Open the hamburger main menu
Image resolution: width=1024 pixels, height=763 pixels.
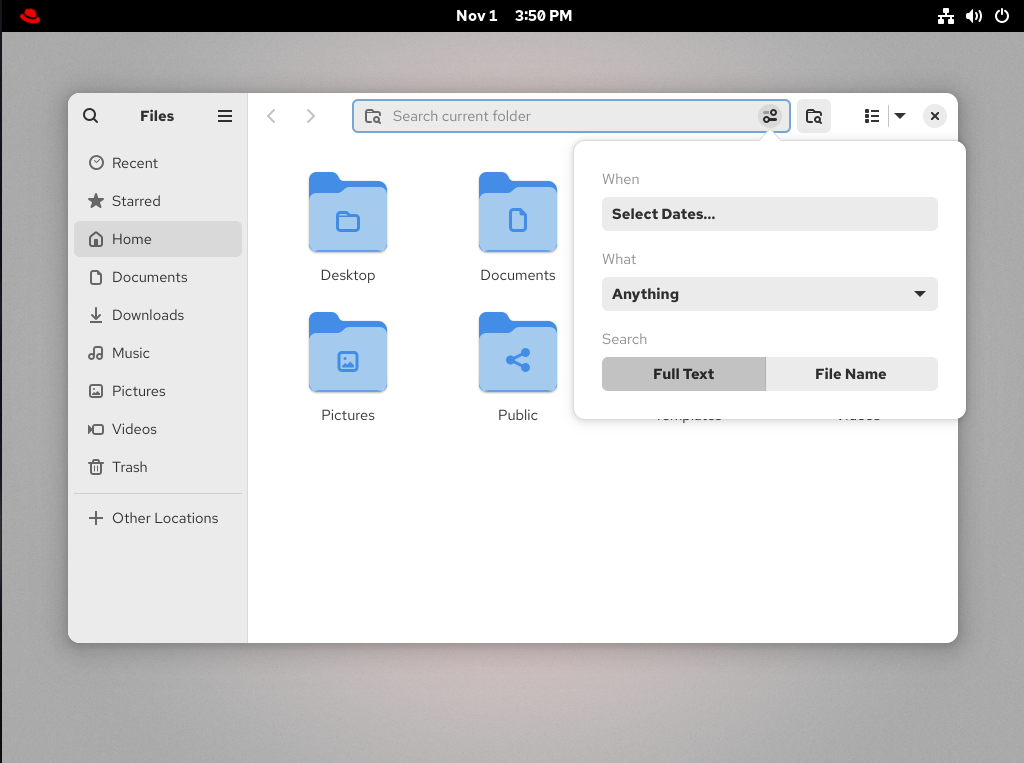coord(225,116)
